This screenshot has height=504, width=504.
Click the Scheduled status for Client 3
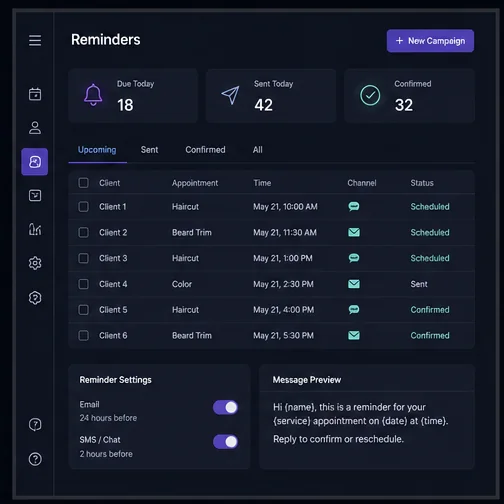[x=430, y=258]
